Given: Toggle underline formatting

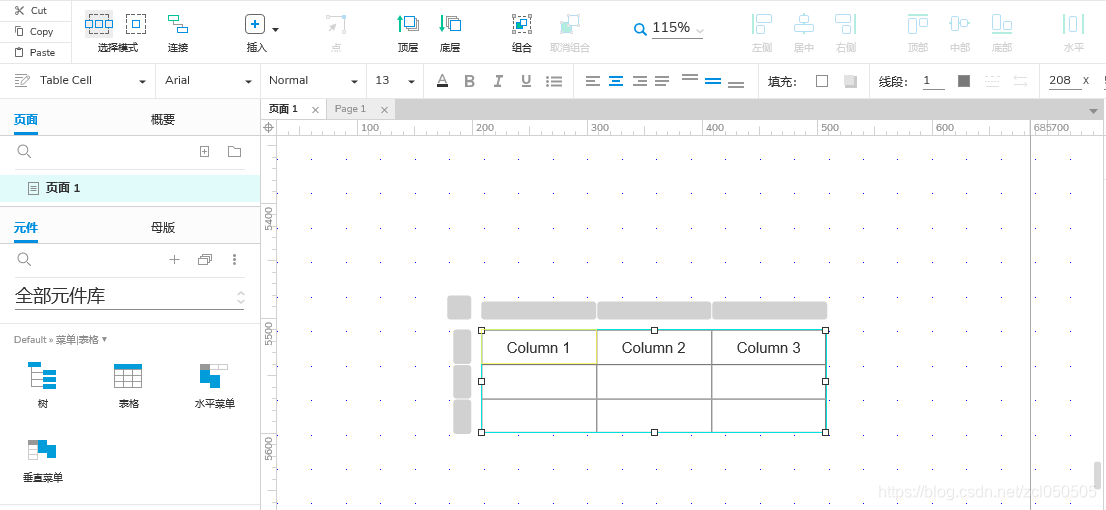Looking at the screenshot, I should click(x=526, y=81).
